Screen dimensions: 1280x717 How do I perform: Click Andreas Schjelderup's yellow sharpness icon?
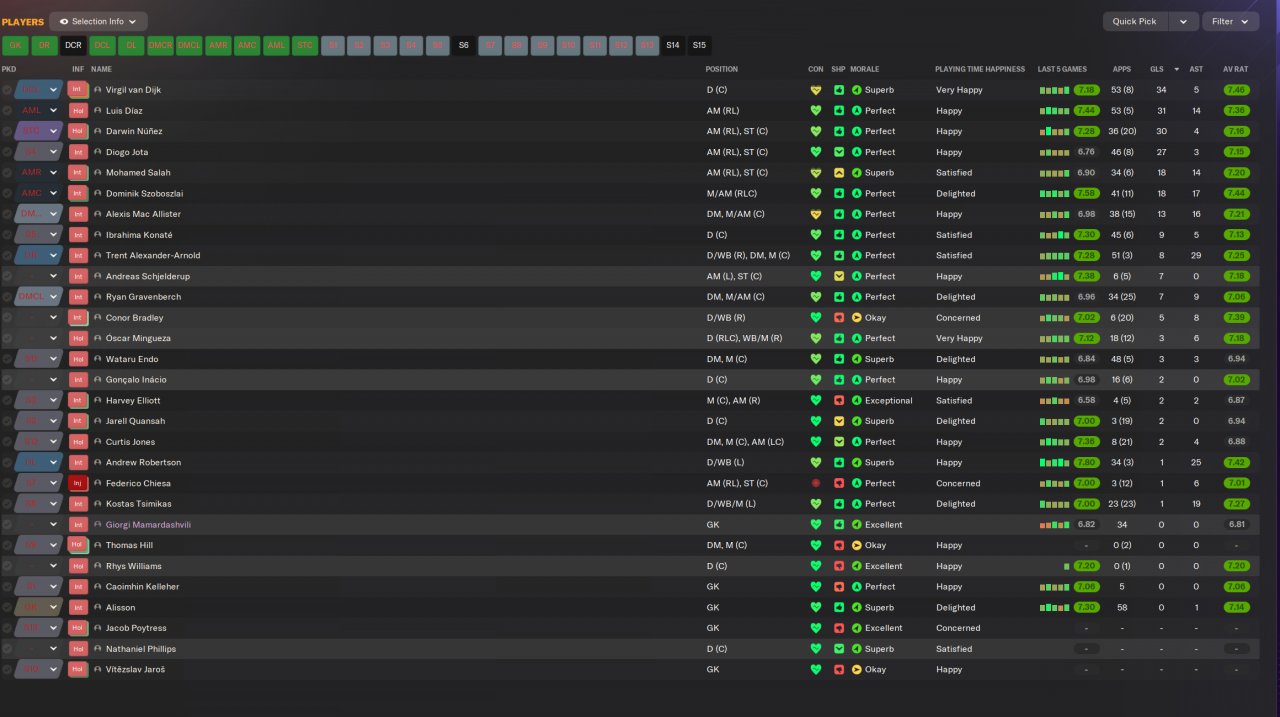coord(838,276)
